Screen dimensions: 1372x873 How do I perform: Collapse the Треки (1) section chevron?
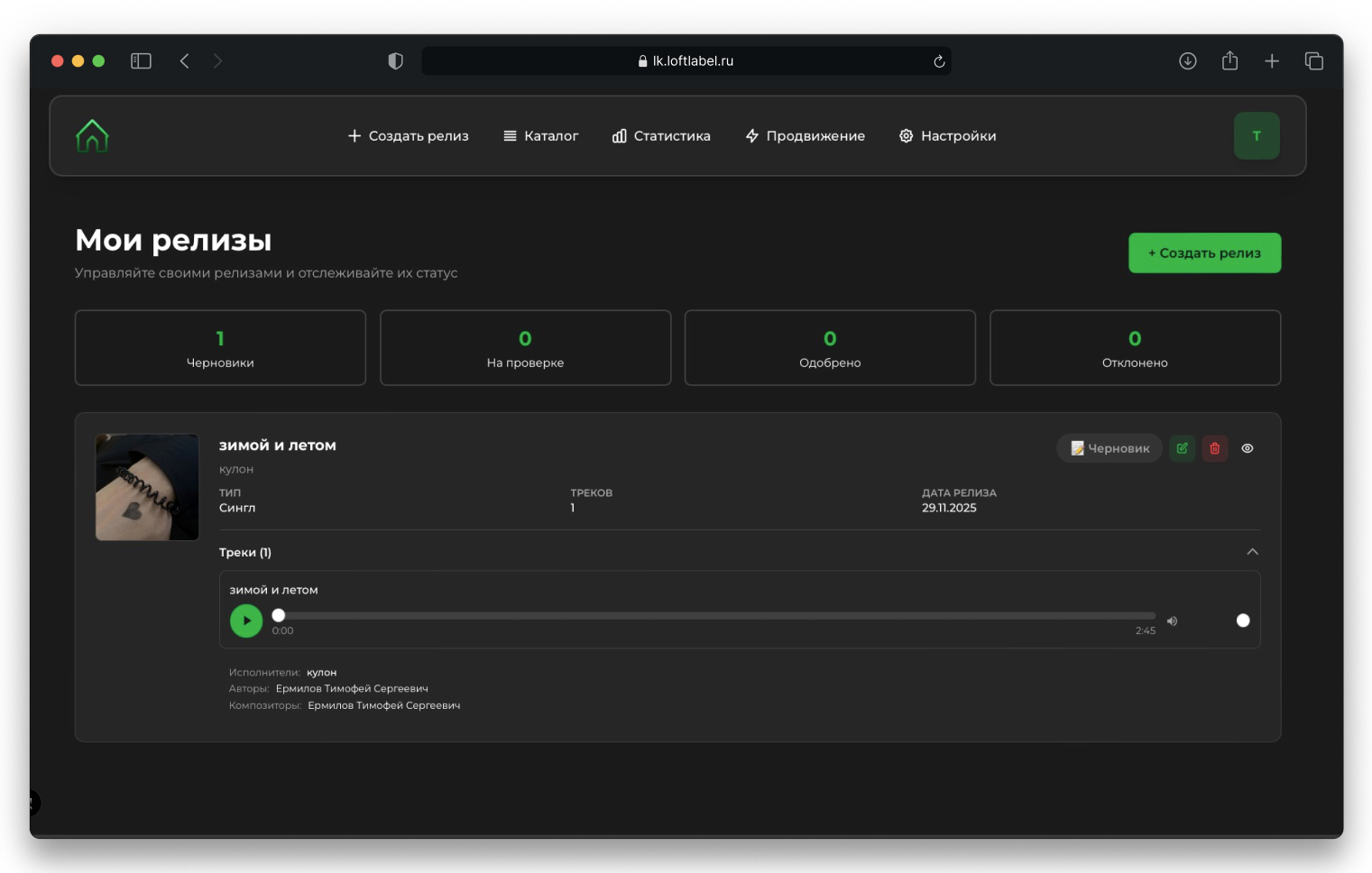[x=1252, y=552]
